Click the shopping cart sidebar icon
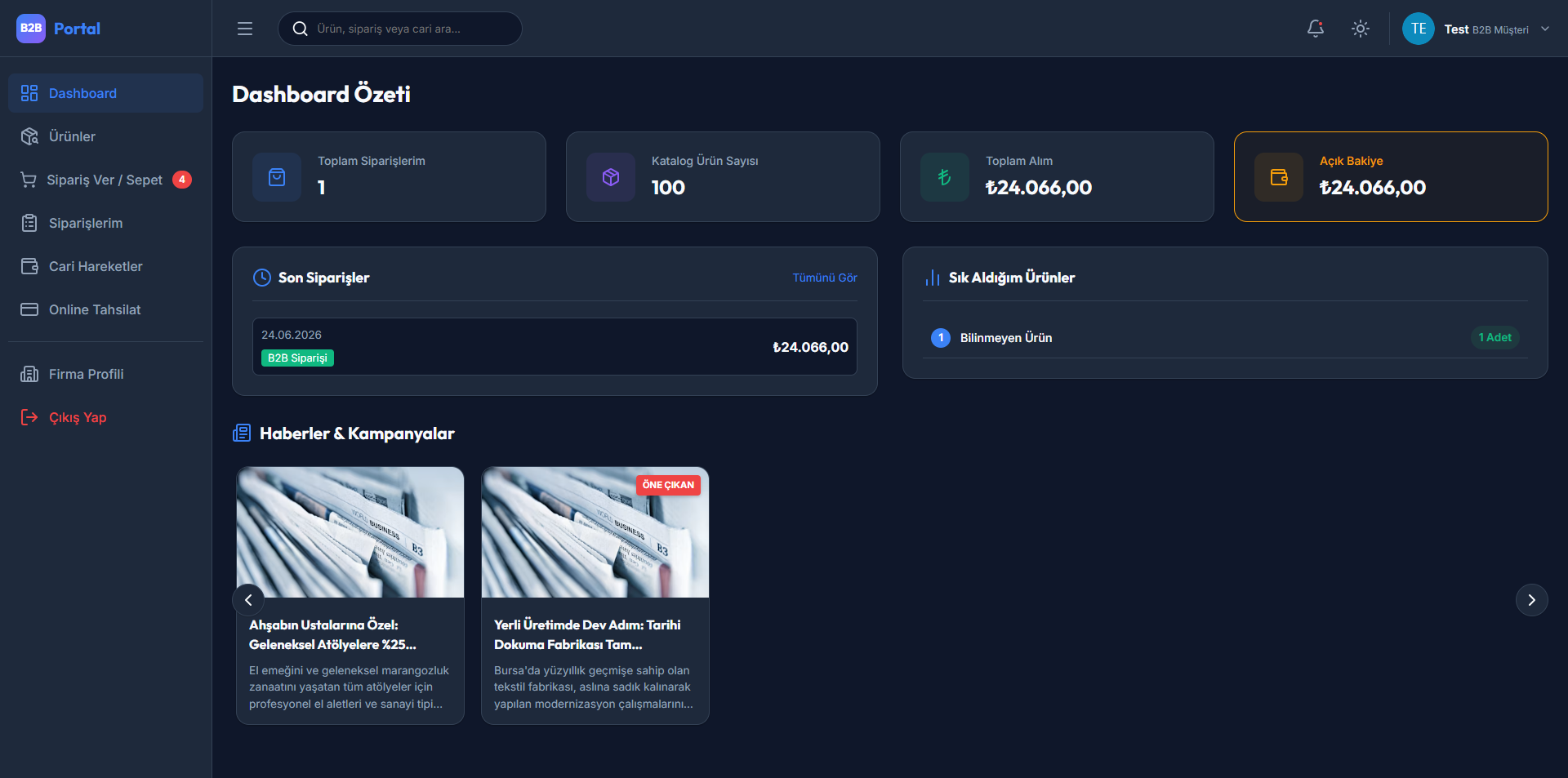Screen dimensions: 1568x778 [x=29, y=180]
